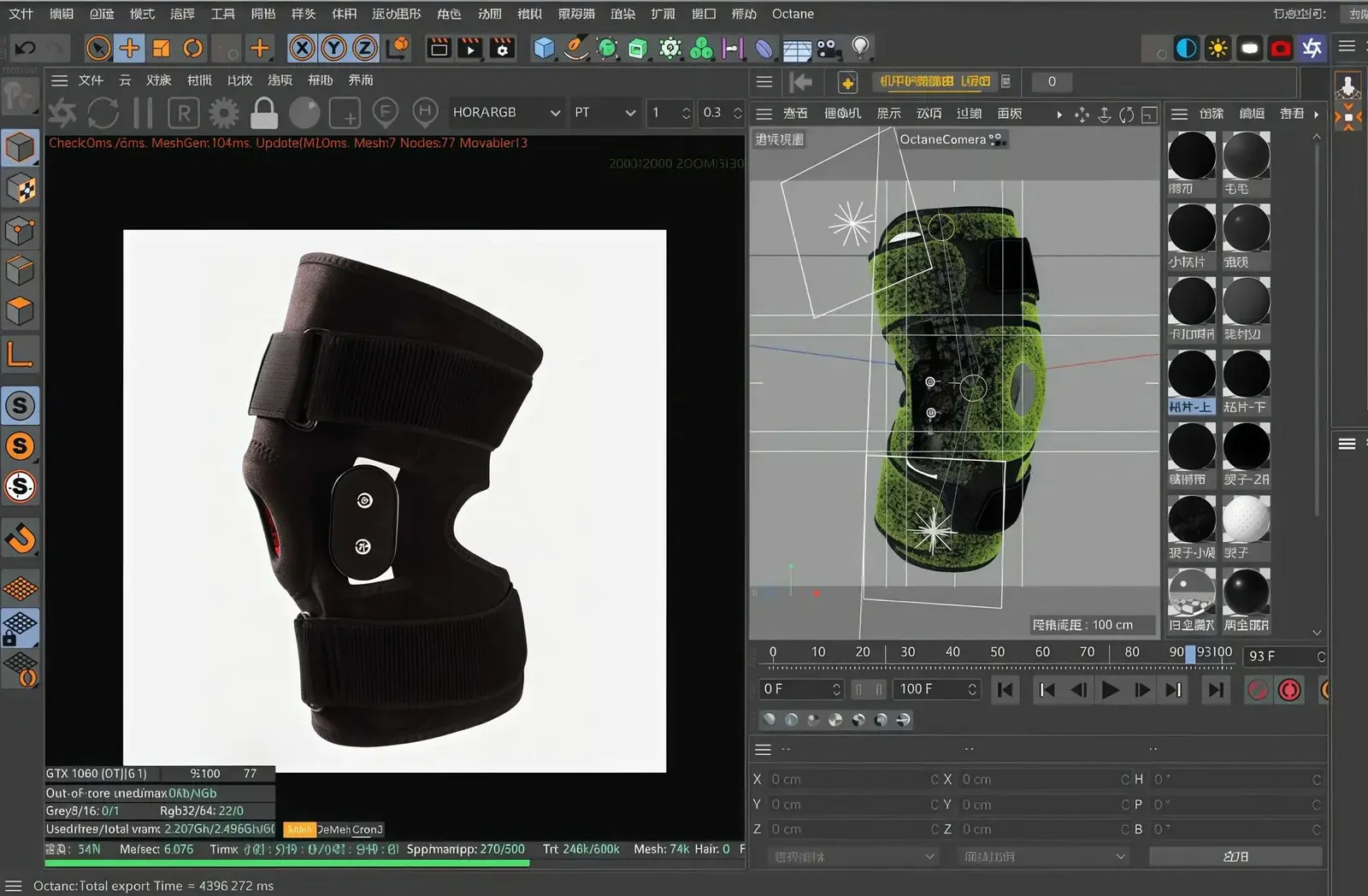Toggle the Z axis lock

click(x=365, y=48)
